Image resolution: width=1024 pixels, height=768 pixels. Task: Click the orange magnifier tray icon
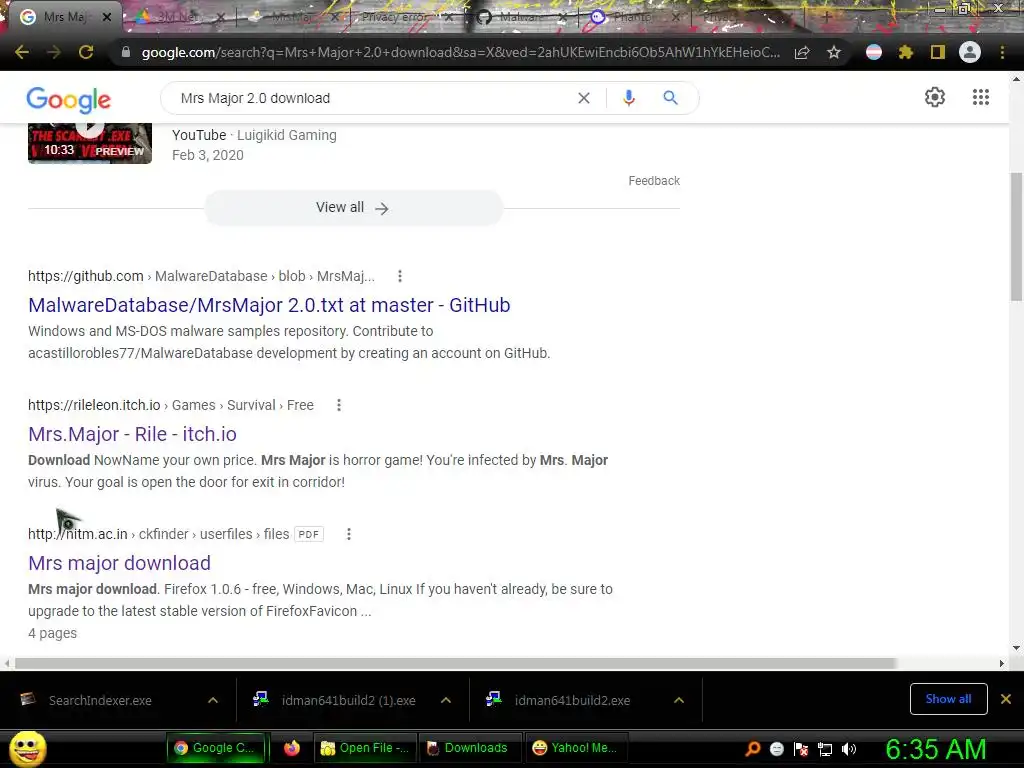click(x=753, y=749)
